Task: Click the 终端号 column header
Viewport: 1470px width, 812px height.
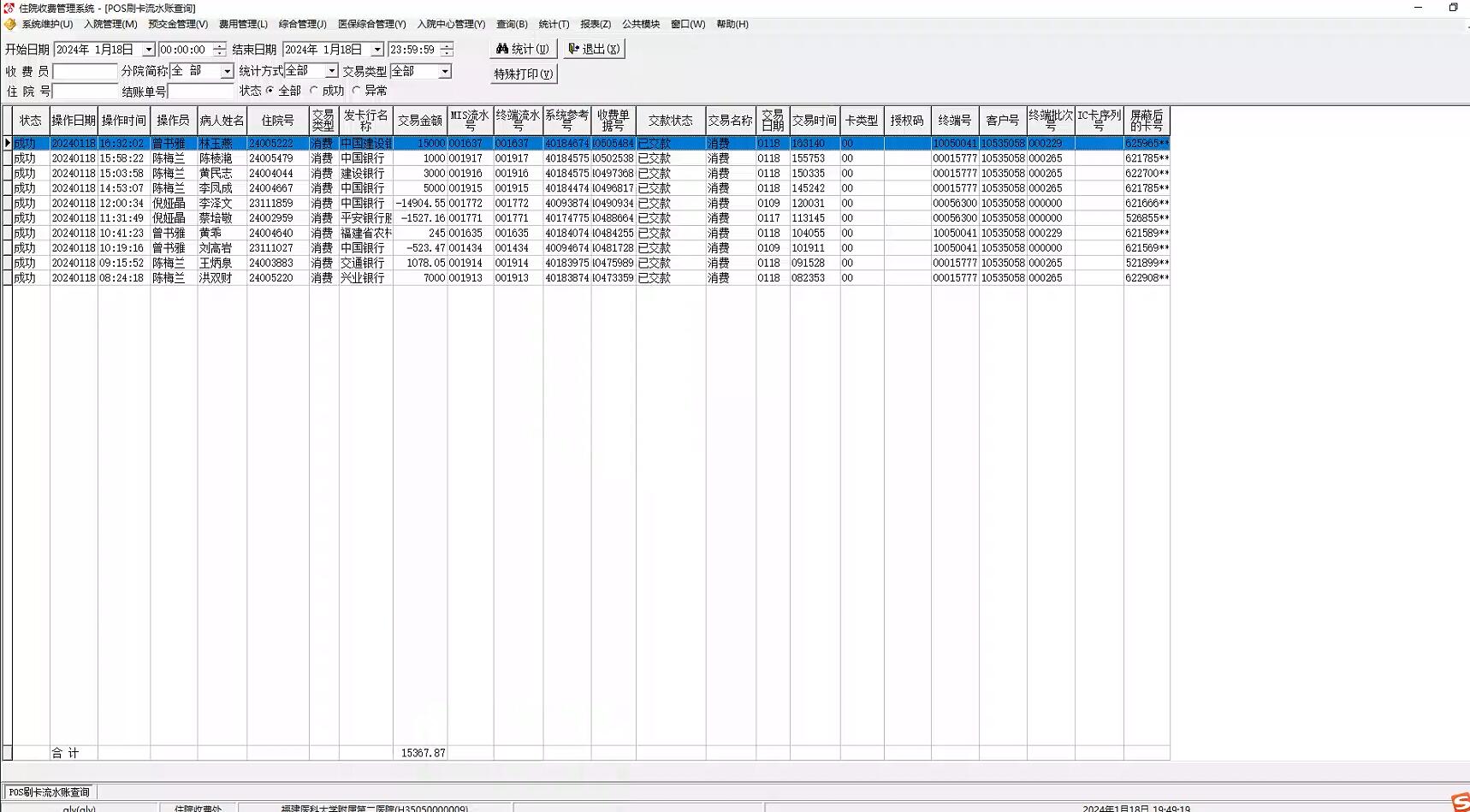Action: click(x=955, y=121)
